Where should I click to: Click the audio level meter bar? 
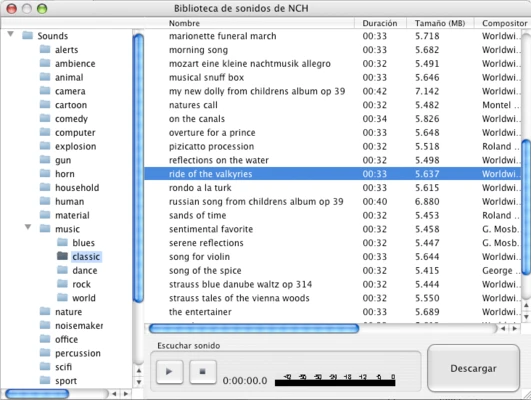pos(335,383)
